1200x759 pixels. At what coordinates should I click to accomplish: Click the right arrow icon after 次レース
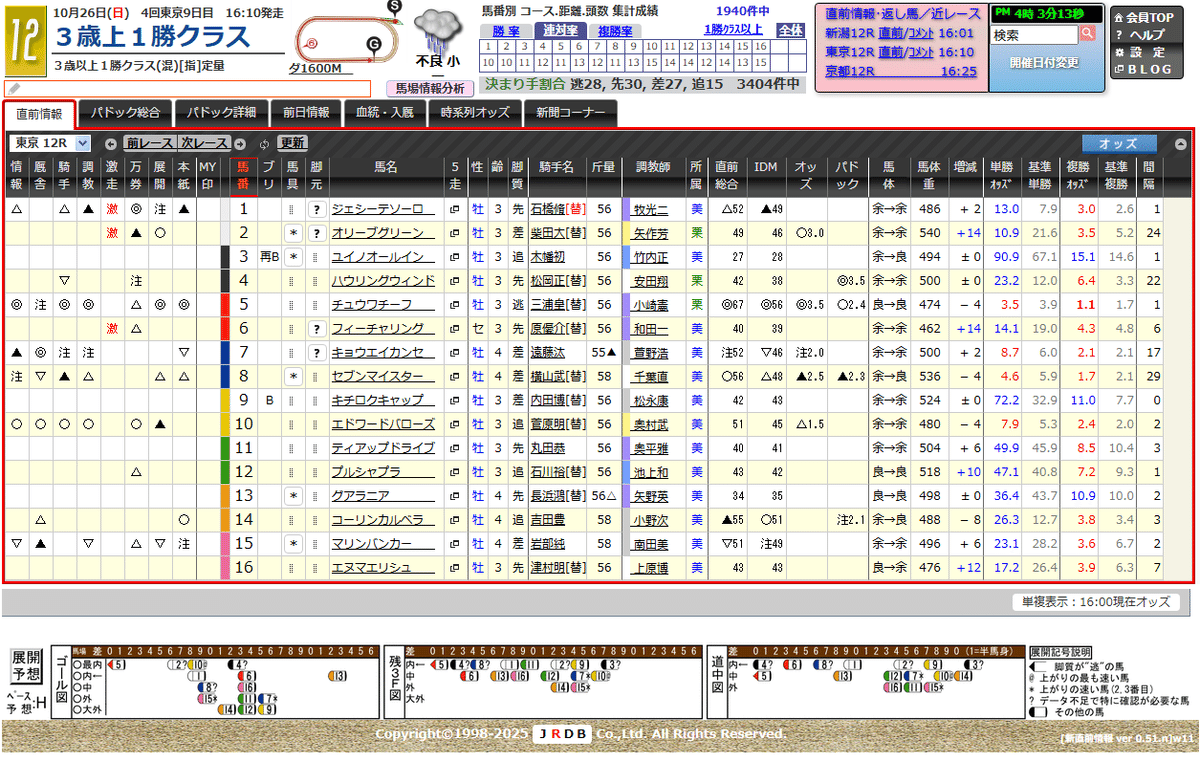(240, 143)
